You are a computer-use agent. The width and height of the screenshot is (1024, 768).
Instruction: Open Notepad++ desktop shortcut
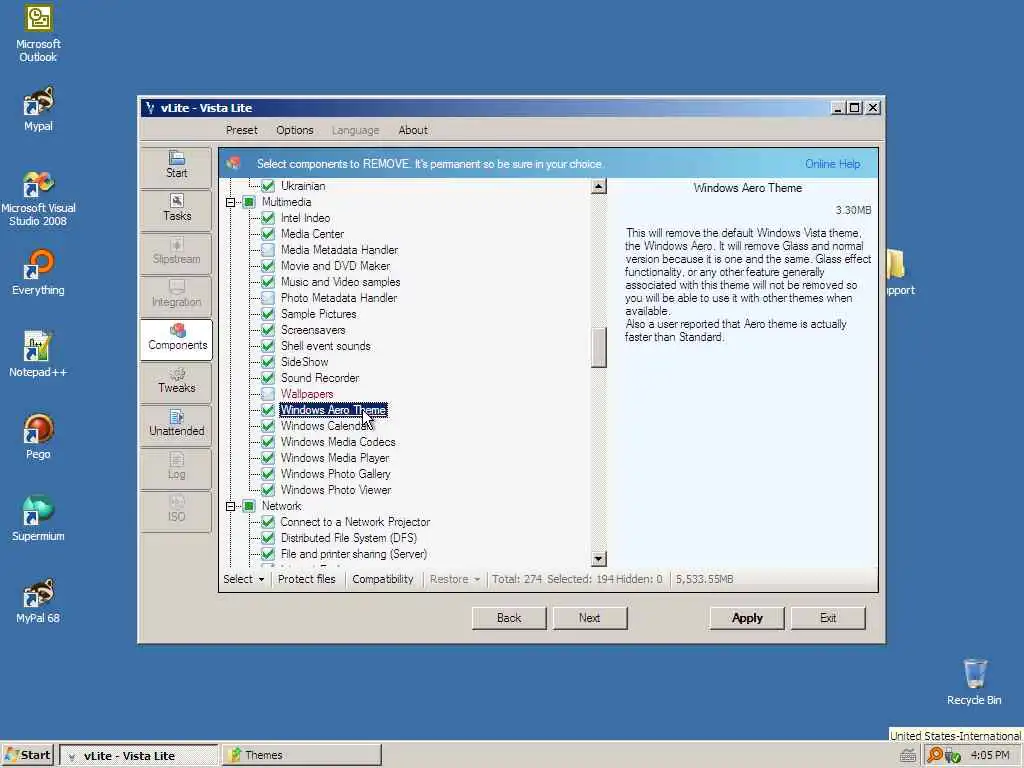[x=38, y=355]
